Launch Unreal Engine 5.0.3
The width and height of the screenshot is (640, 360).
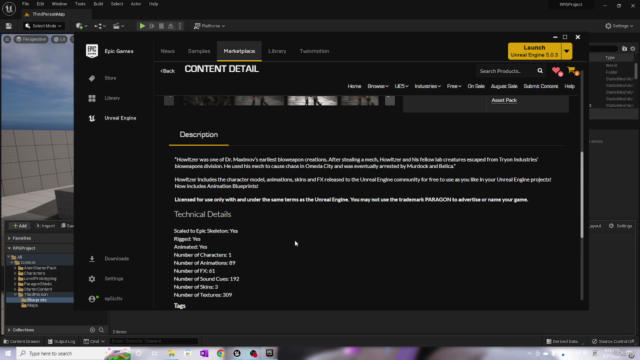tap(534, 51)
